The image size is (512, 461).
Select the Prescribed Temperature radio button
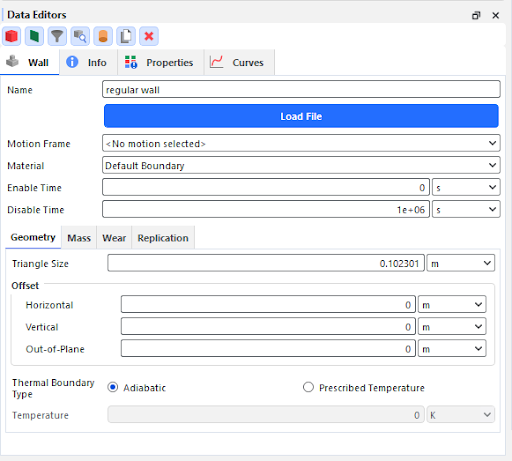[308, 387]
